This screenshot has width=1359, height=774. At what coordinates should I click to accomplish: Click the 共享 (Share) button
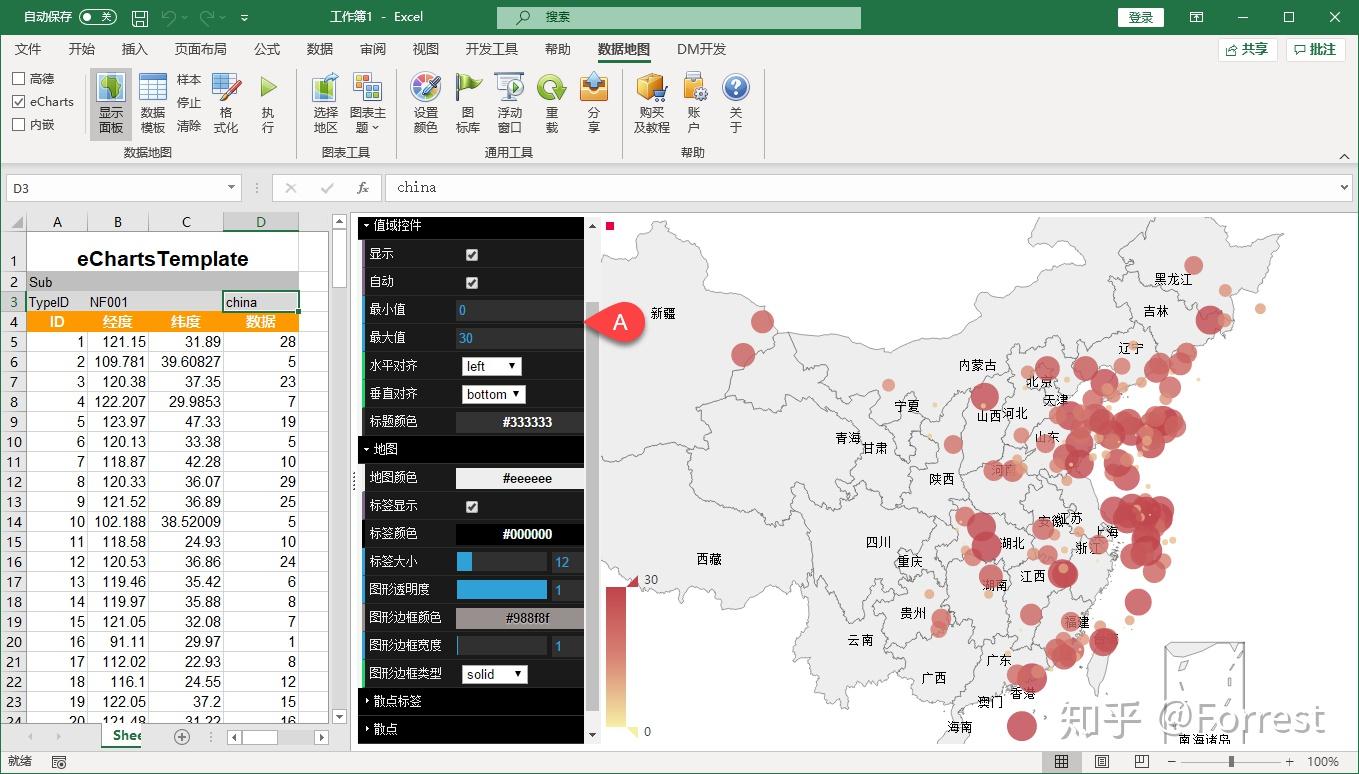pos(1247,48)
